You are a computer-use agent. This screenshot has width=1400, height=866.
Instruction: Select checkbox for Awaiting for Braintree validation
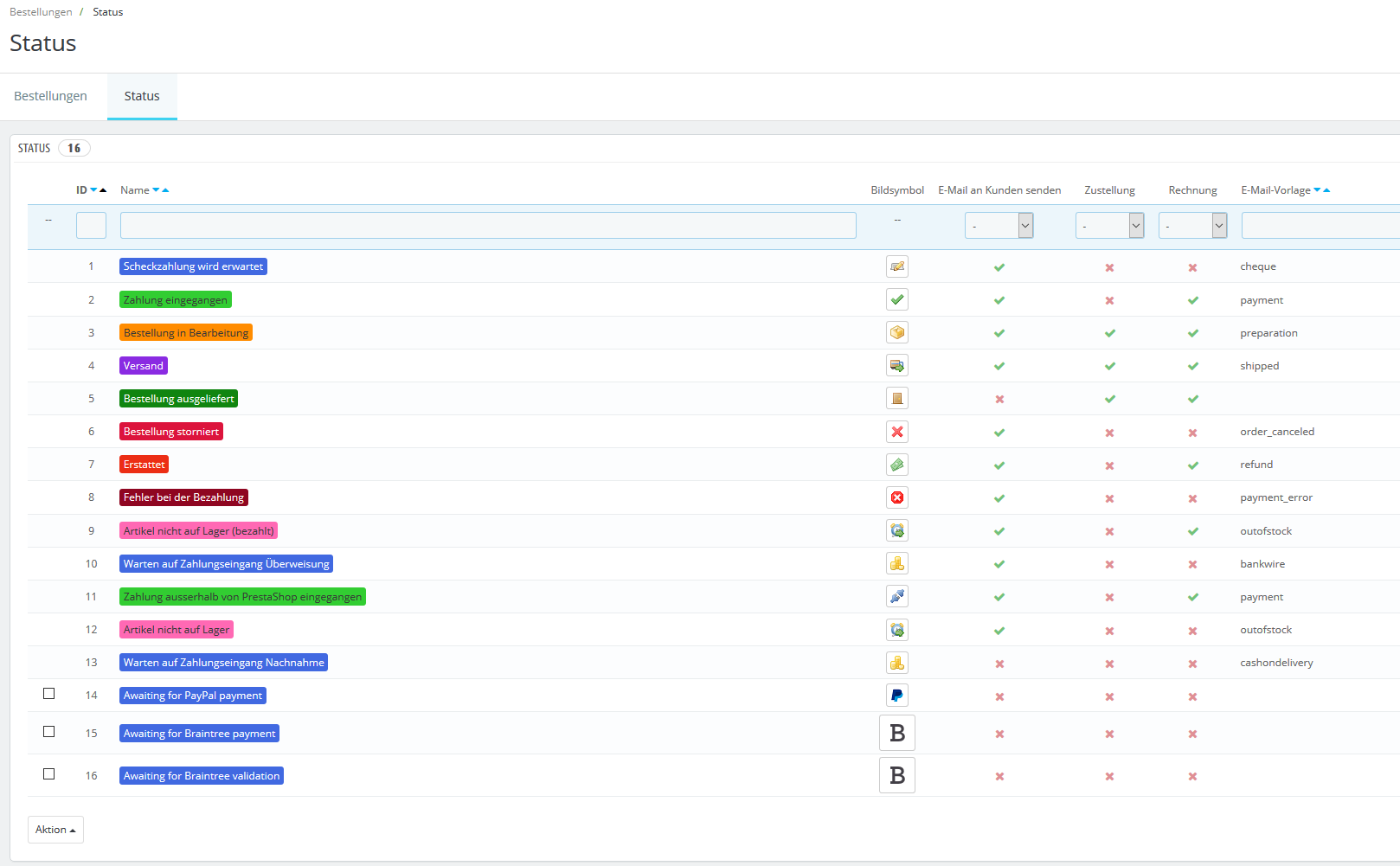point(49,774)
